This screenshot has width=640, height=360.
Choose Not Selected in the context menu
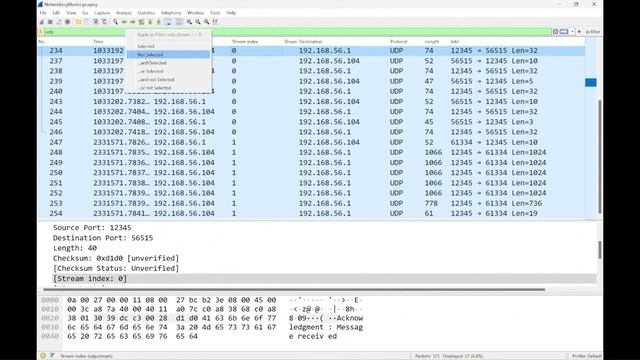pos(169,55)
